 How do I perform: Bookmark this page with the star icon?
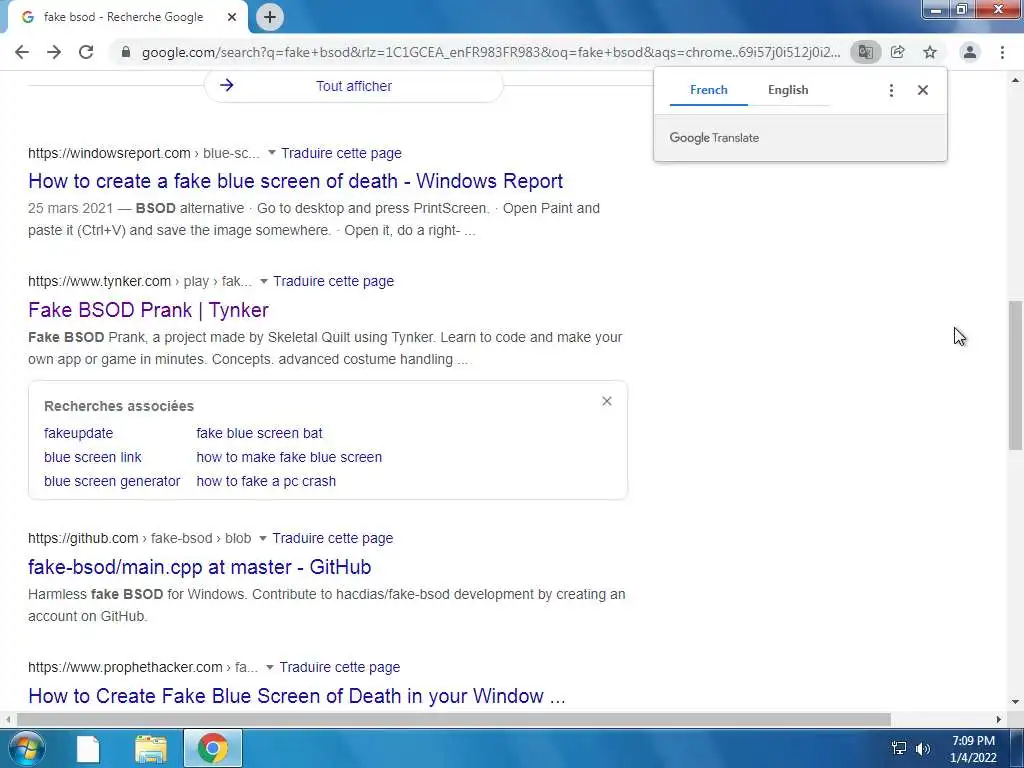(930, 52)
